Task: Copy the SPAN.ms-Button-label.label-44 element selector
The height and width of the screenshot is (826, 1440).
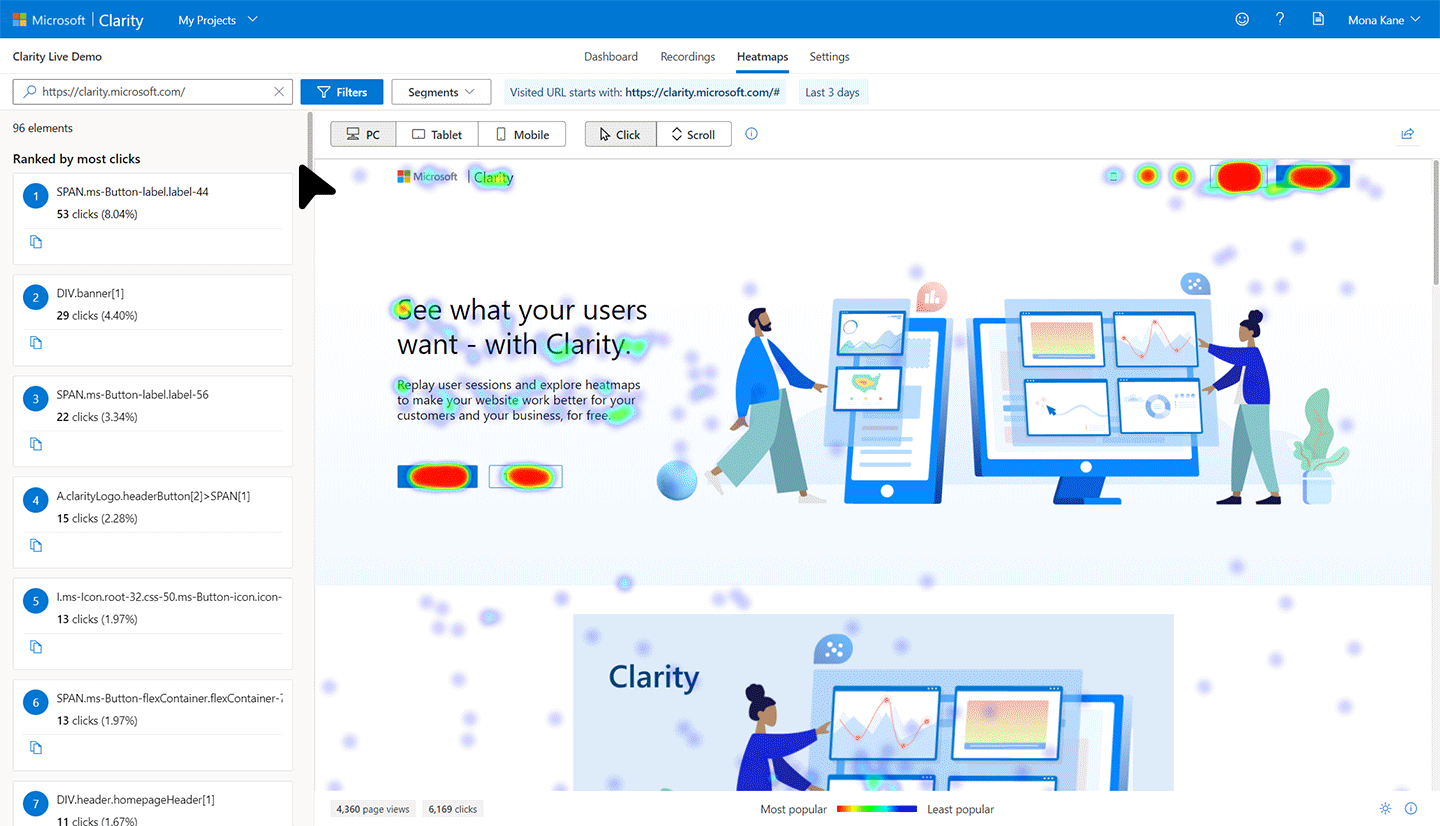Action: tap(36, 242)
